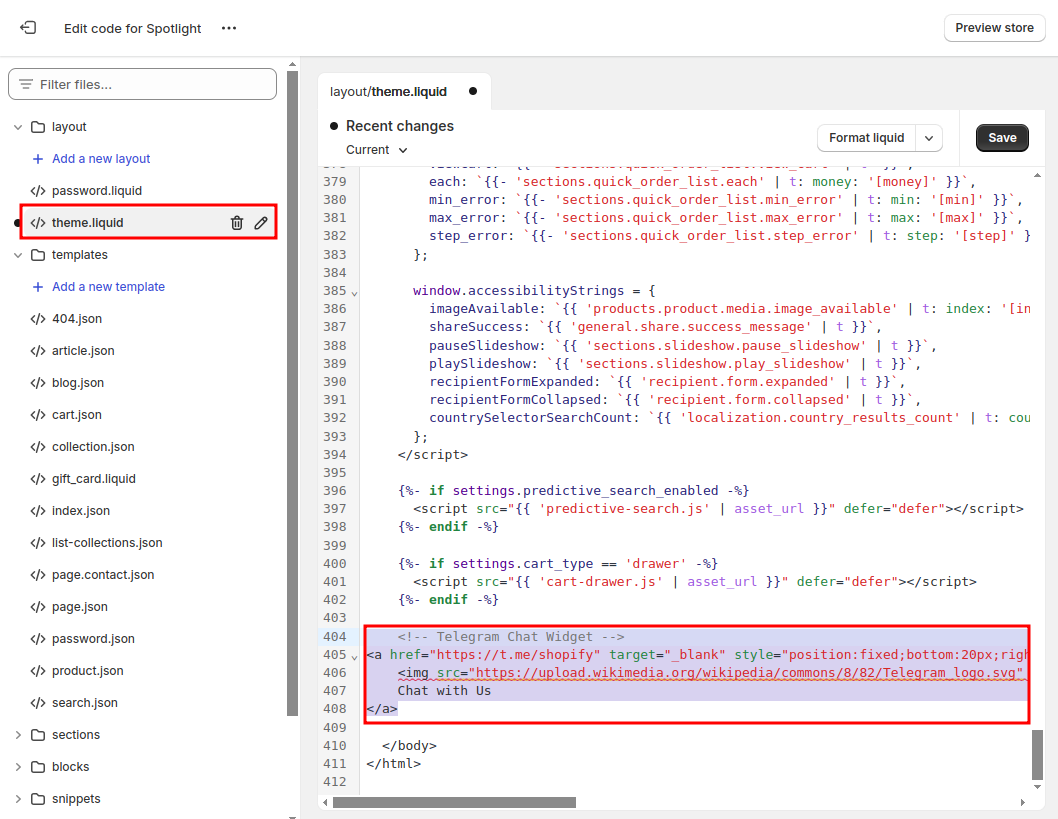Select theme.liquid in file tree
Image resolution: width=1058 pixels, height=819 pixels.
coord(88,223)
